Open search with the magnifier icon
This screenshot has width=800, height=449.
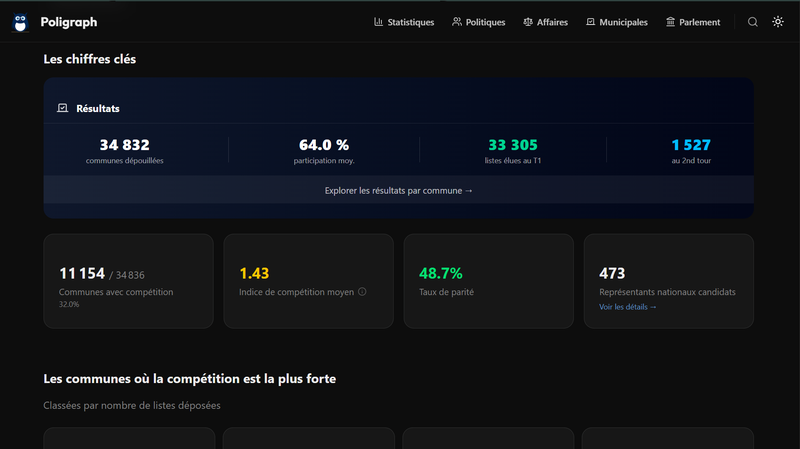(753, 22)
